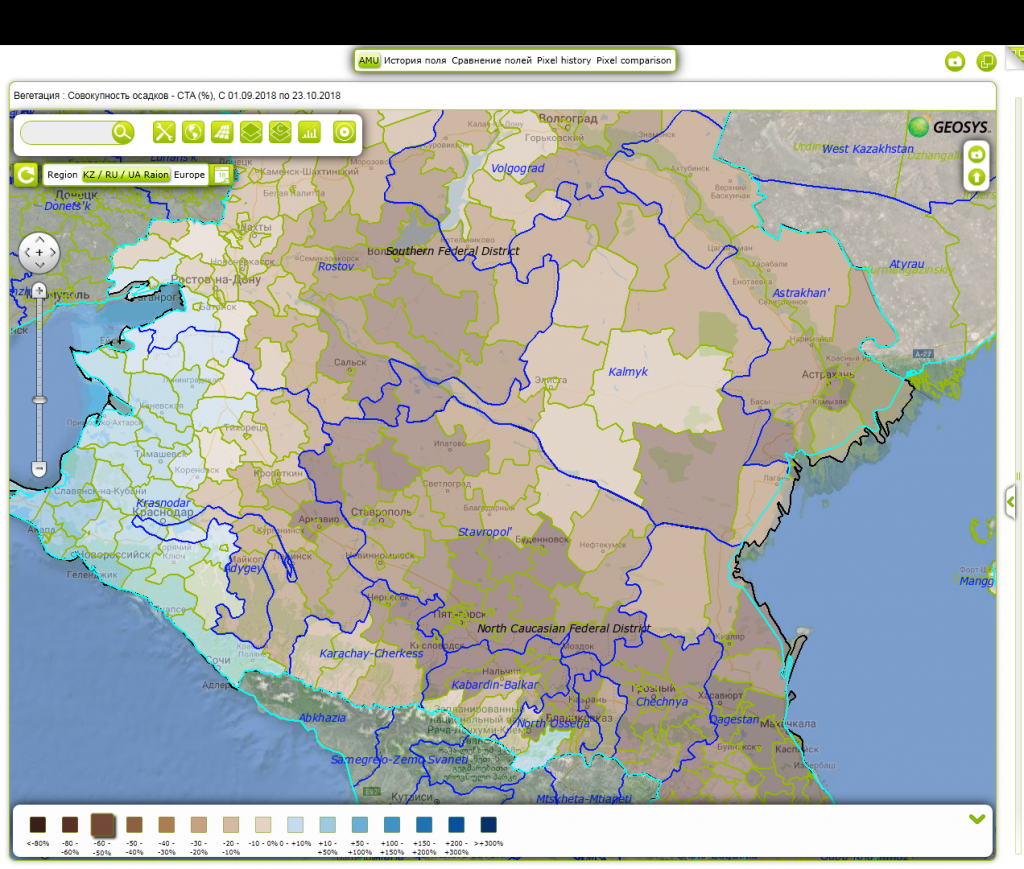The width and height of the screenshot is (1024, 869).
Task: Click the map search input field
Action: [x=67, y=133]
